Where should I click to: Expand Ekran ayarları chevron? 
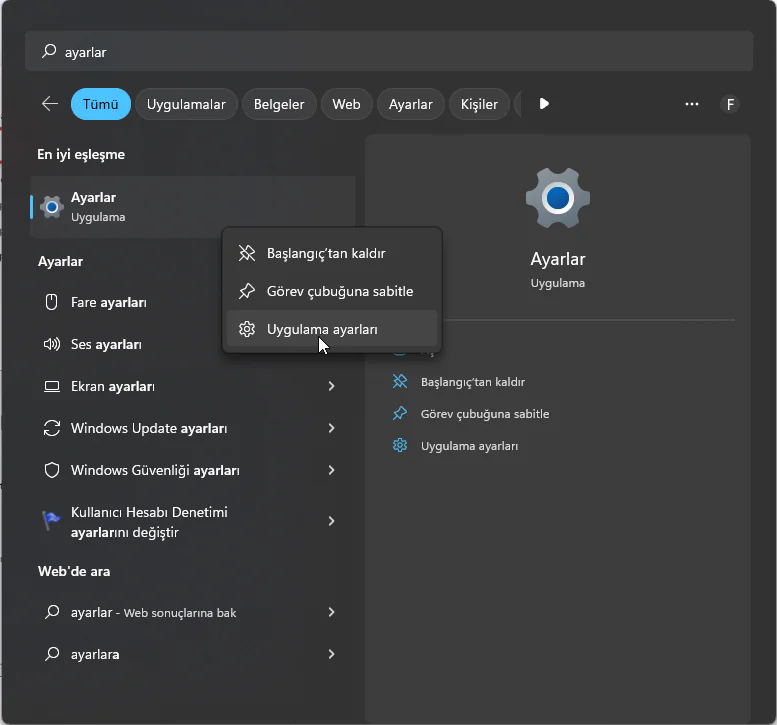pyautogui.click(x=331, y=386)
